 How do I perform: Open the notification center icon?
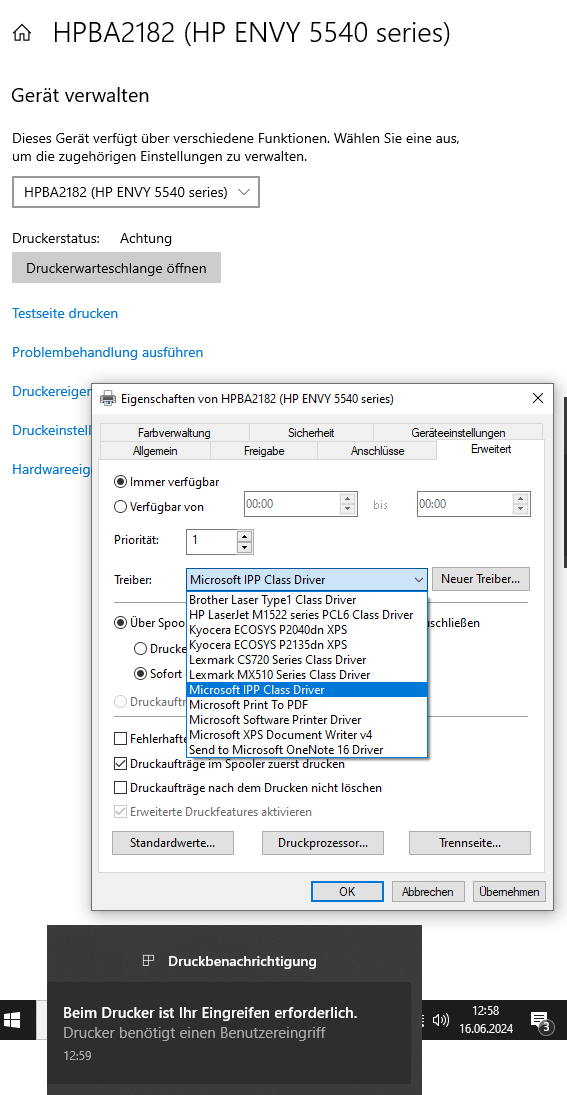(x=540, y=1021)
